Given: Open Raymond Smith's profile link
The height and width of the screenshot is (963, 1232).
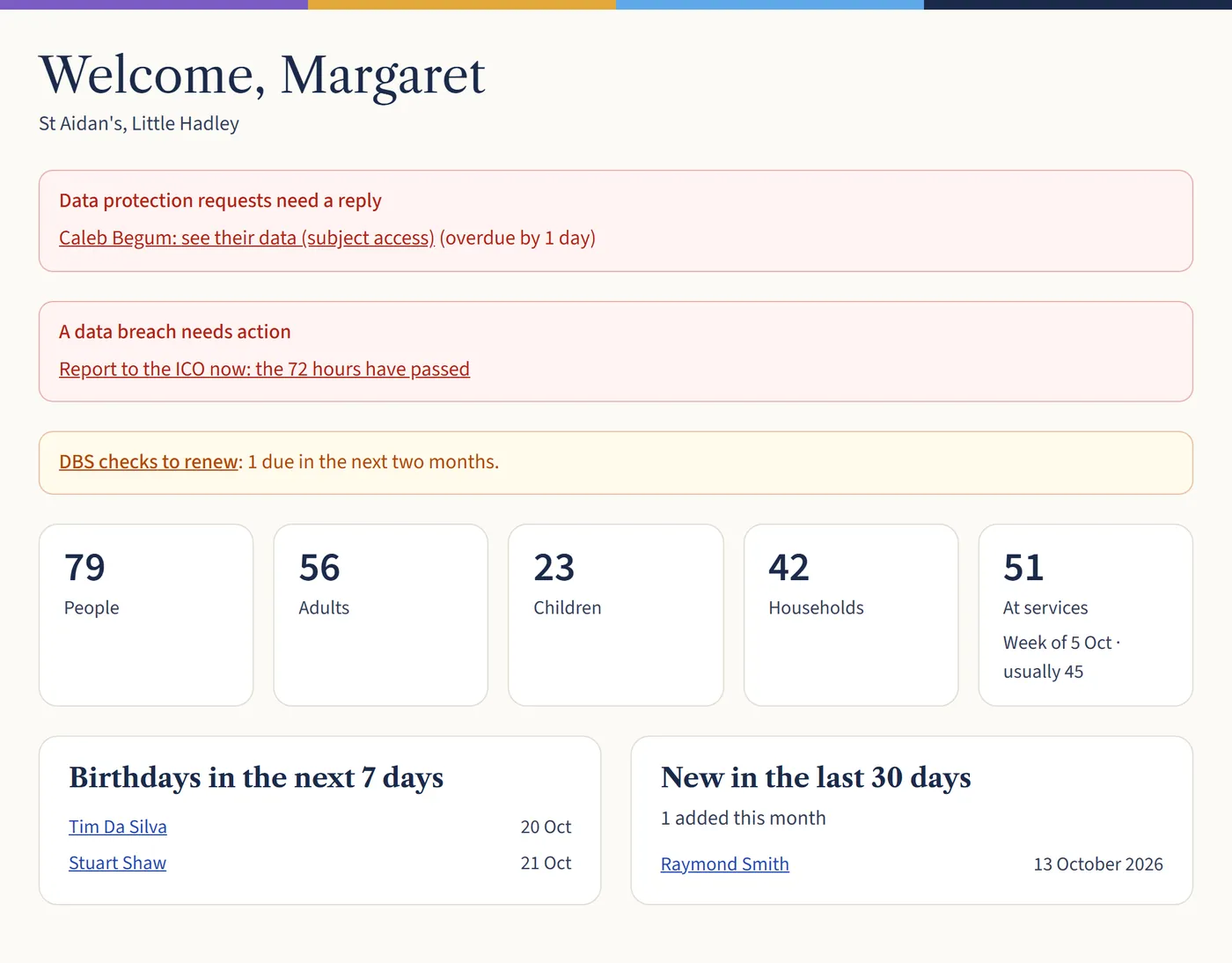Looking at the screenshot, I should point(725,864).
